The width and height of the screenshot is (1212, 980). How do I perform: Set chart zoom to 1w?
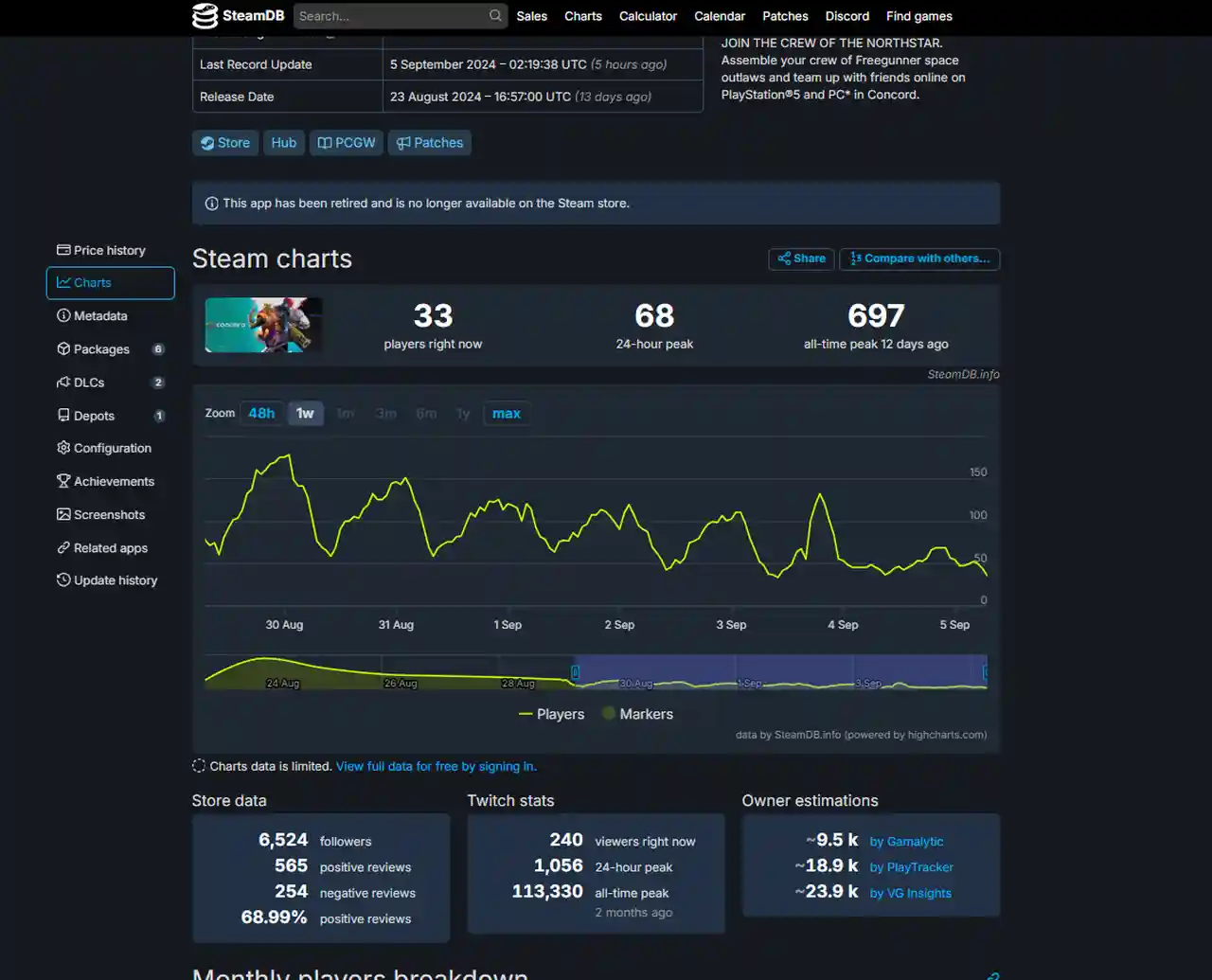pos(305,414)
